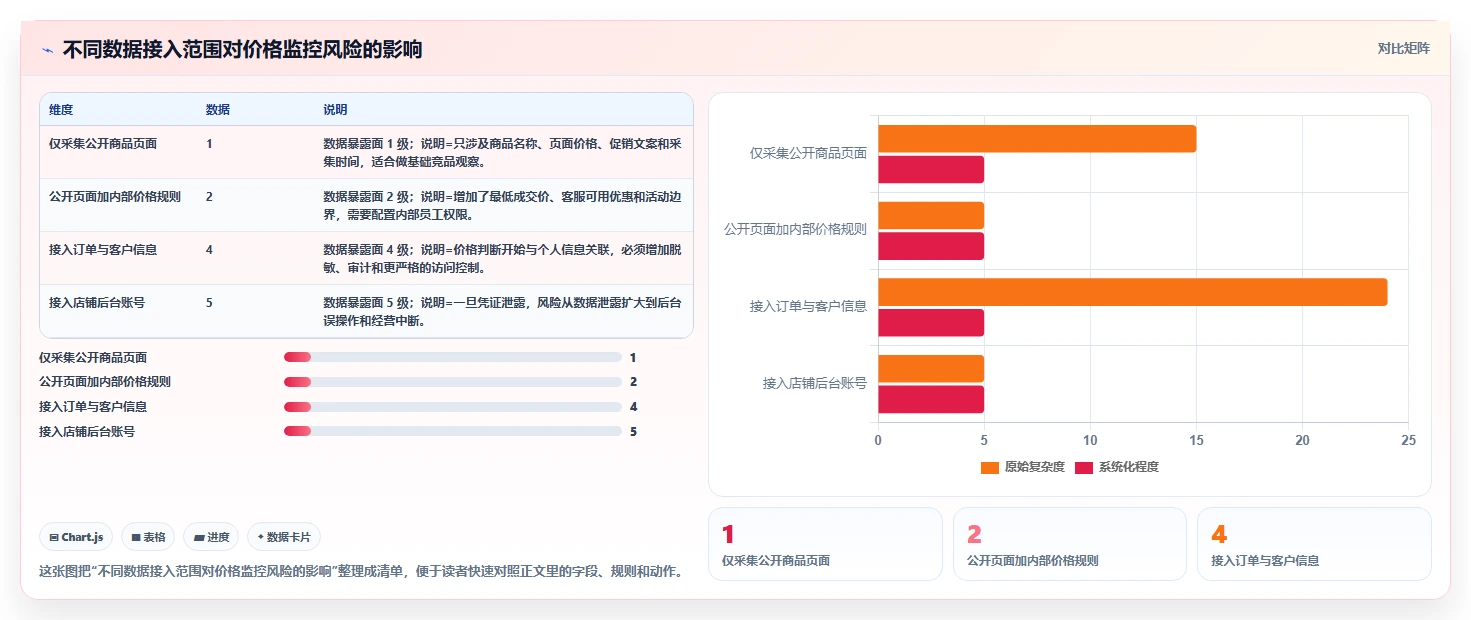This screenshot has height=620, width=1471.
Task: Click the x-axis tick label 10
Action: pos(1090,440)
